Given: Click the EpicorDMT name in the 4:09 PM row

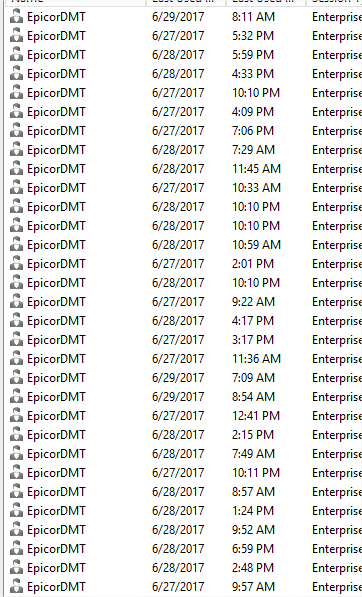Looking at the screenshot, I should click(56, 112).
